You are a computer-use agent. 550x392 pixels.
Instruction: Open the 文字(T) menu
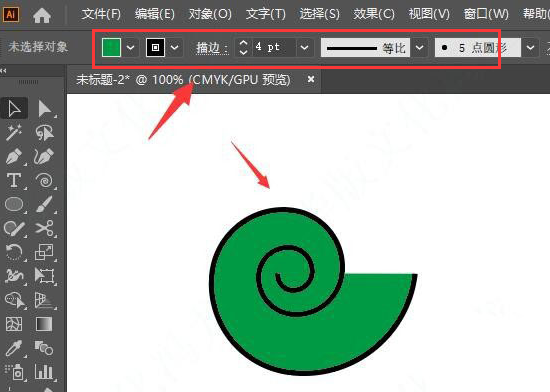tap(266, 14)
